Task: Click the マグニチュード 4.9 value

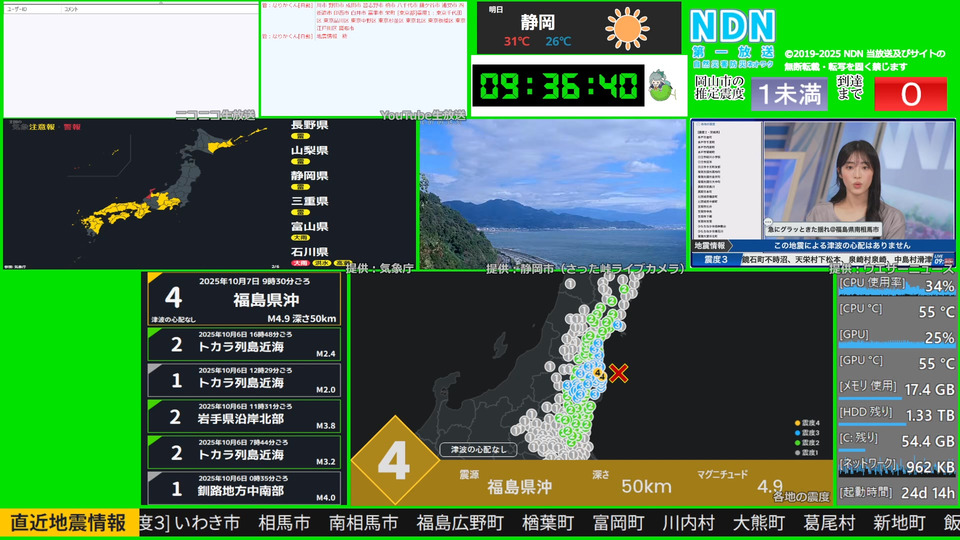Action: (x=770, y=487)
